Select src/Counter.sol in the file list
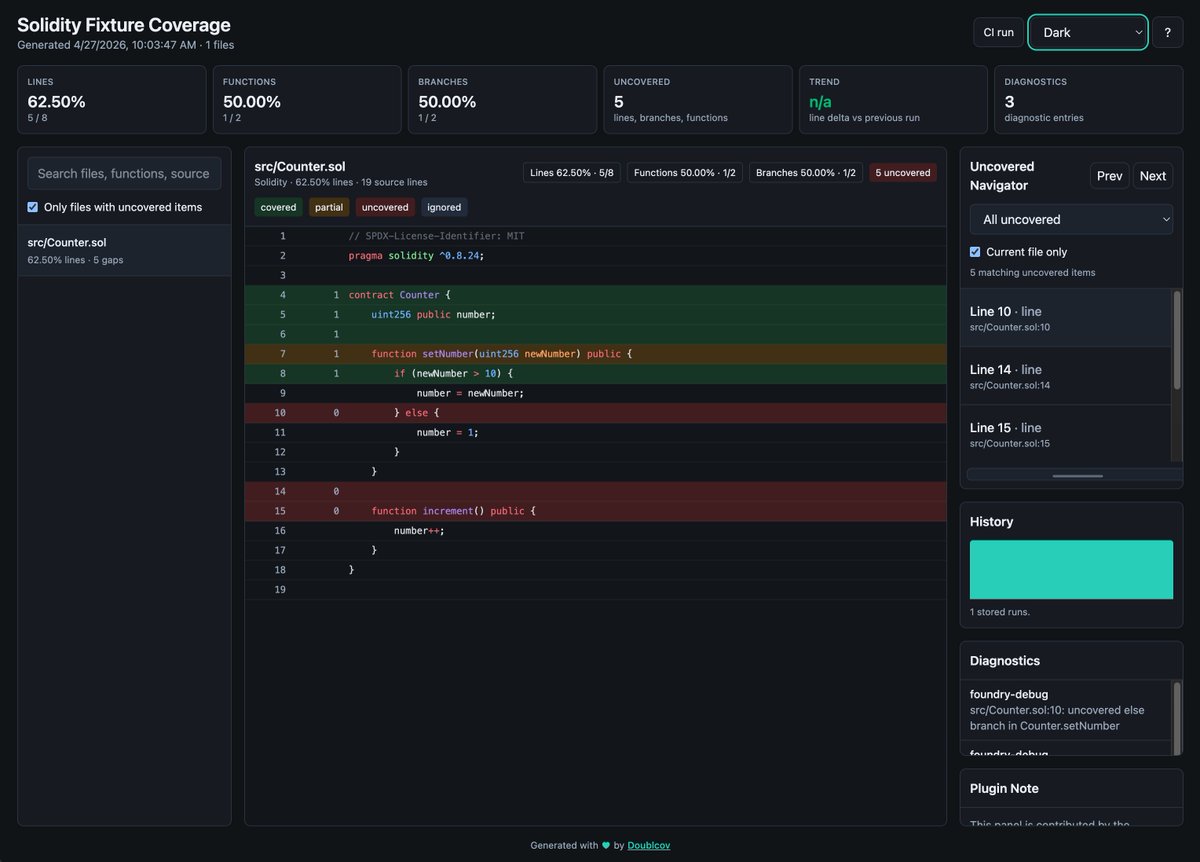Image resolution: width=1200 pixels, height=862 pixels. [124, 250]
